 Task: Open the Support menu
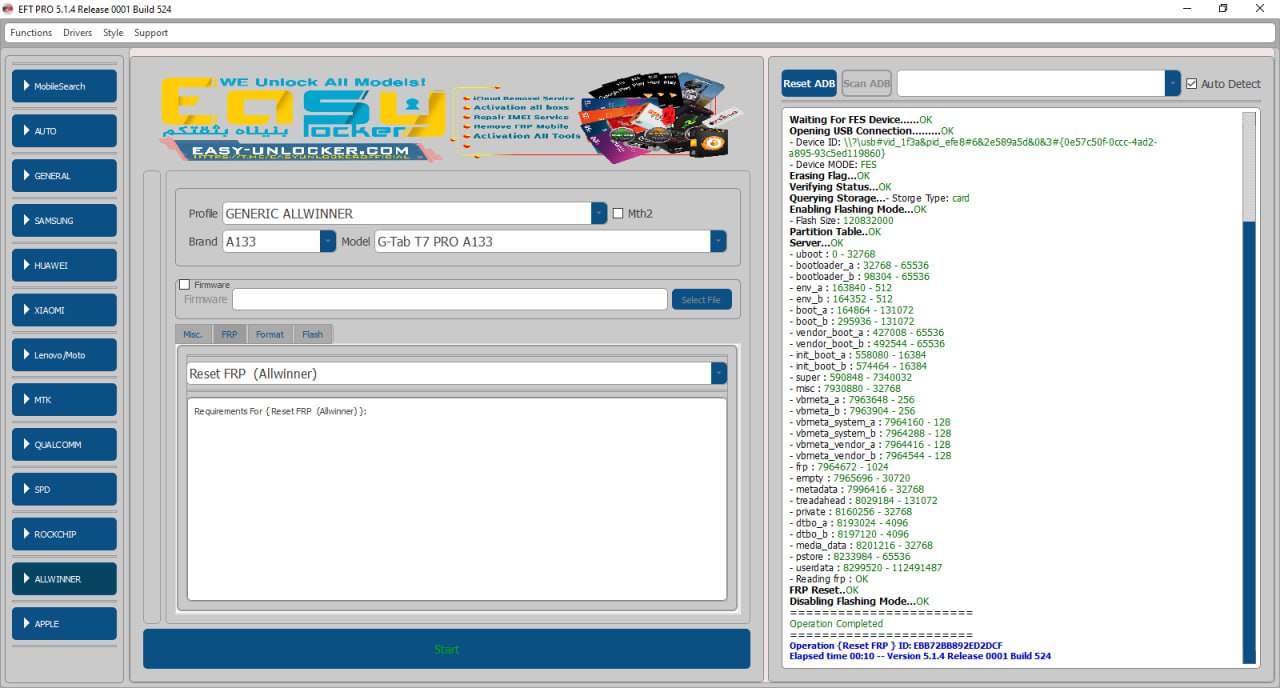151,33
